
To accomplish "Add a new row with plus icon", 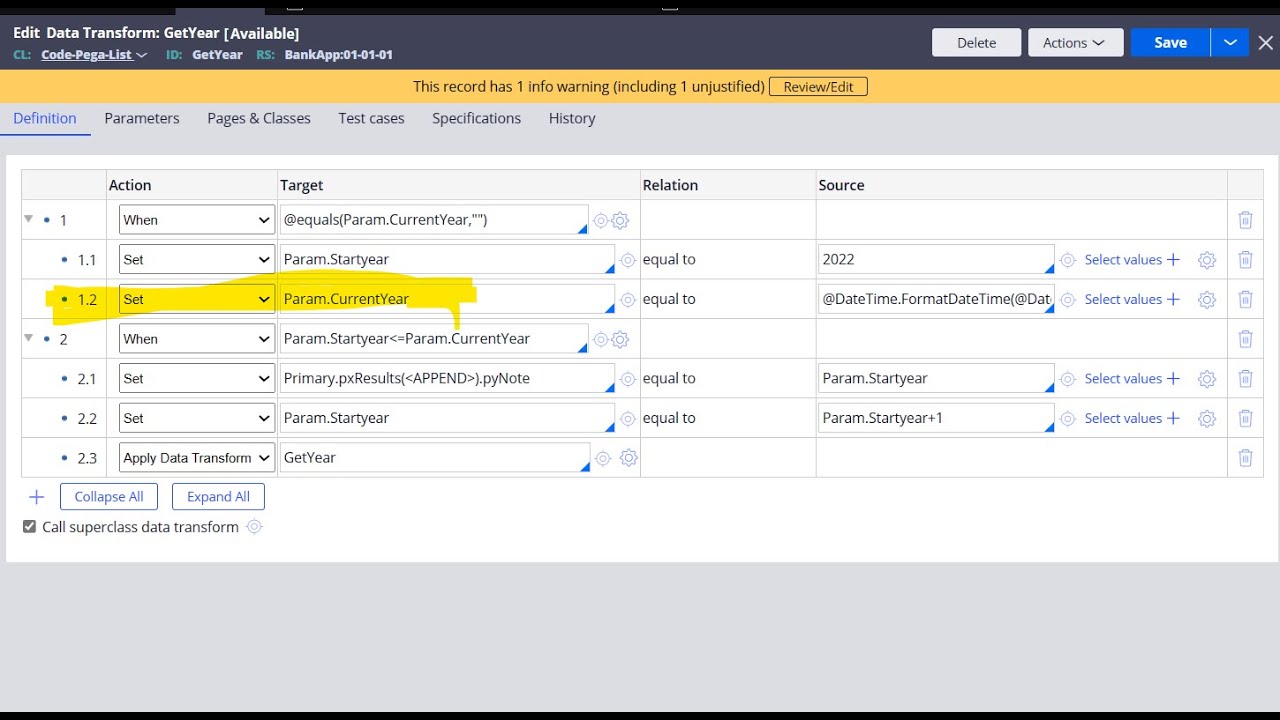I will tap(37, 497).
